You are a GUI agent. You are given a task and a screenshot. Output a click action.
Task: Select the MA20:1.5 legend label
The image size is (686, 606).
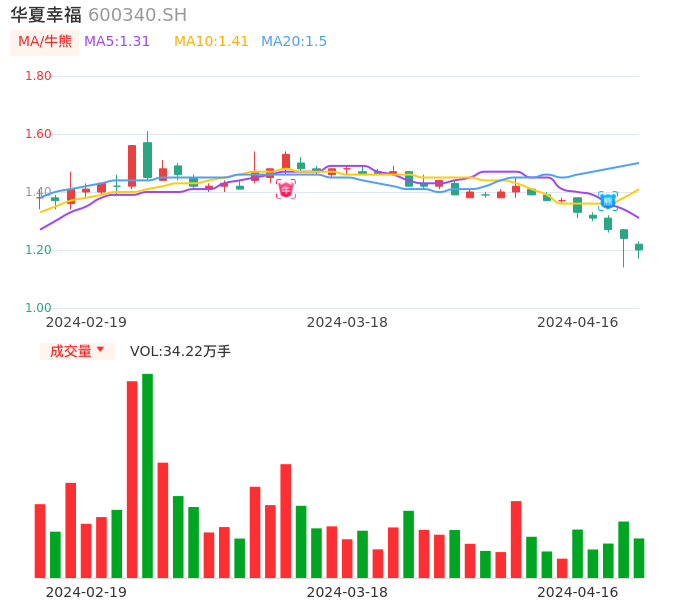[294, 42]
